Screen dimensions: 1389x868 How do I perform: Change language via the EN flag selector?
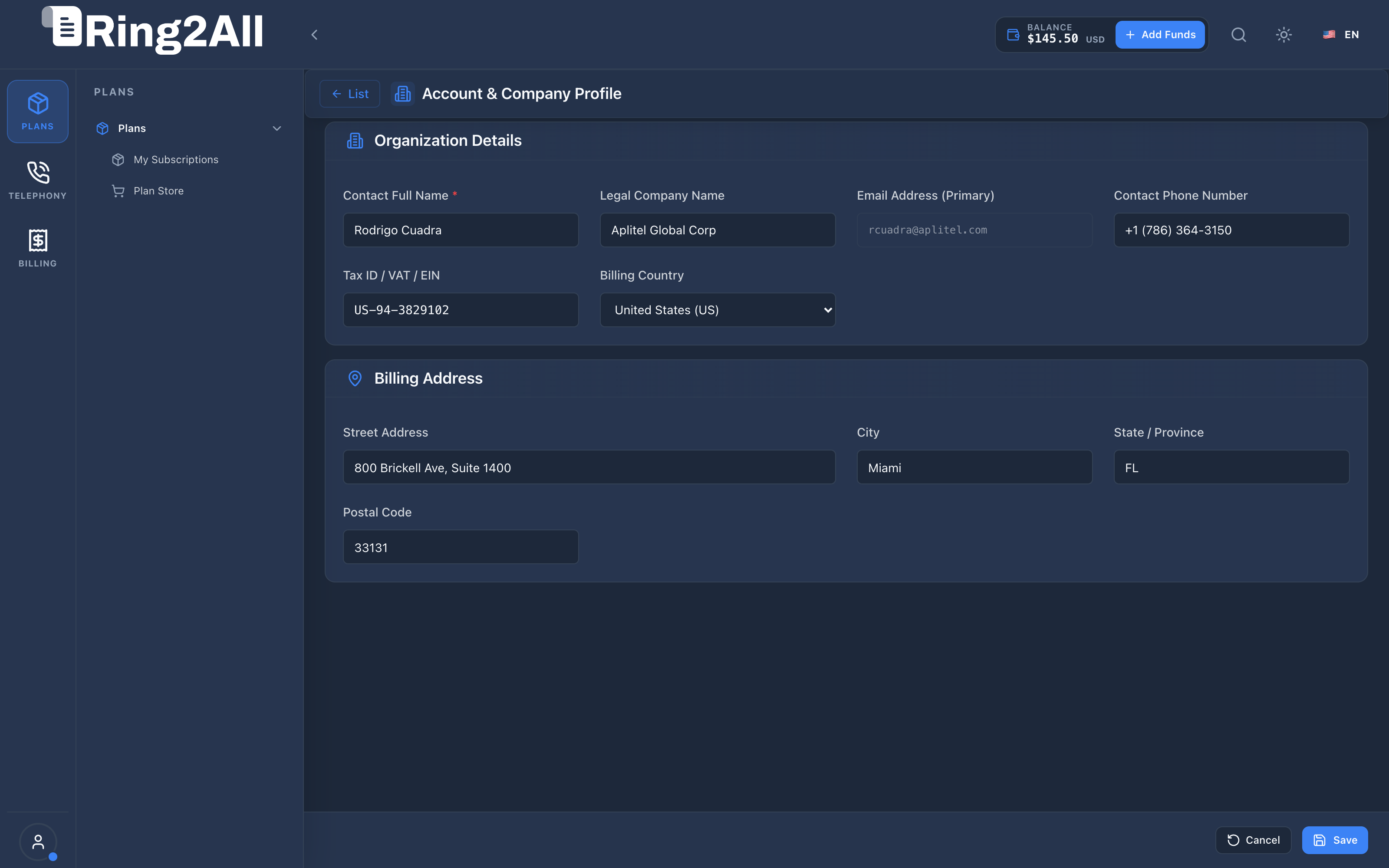(x=1341, y=34)
